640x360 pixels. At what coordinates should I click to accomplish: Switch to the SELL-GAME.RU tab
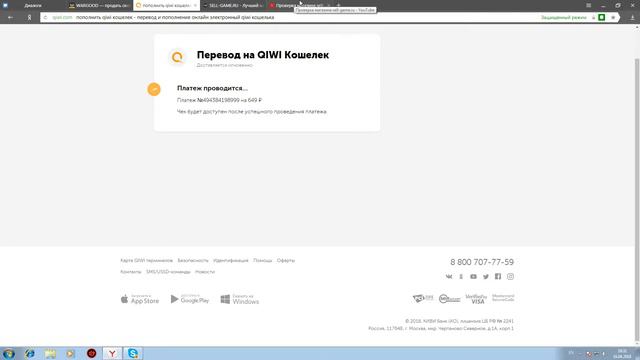(233, 5)
